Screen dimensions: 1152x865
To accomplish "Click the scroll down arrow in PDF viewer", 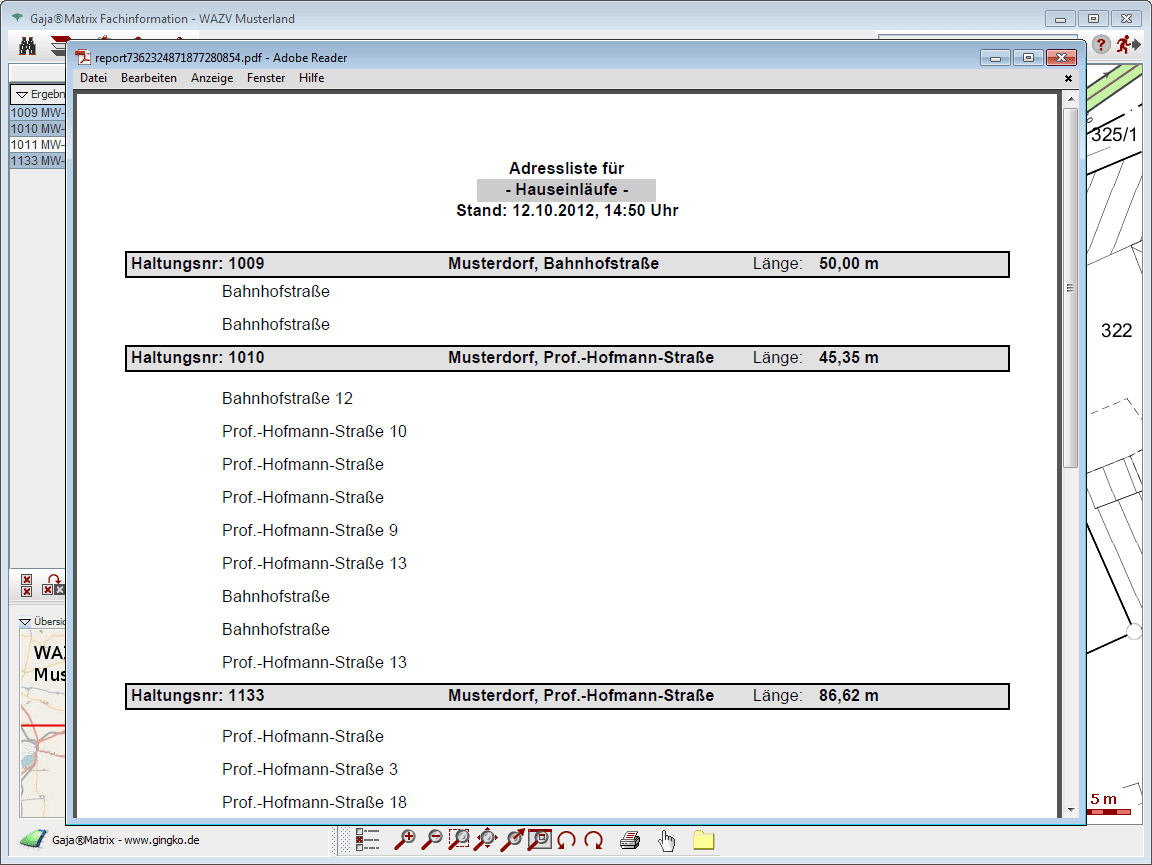I will click(x=1070, y=808).
